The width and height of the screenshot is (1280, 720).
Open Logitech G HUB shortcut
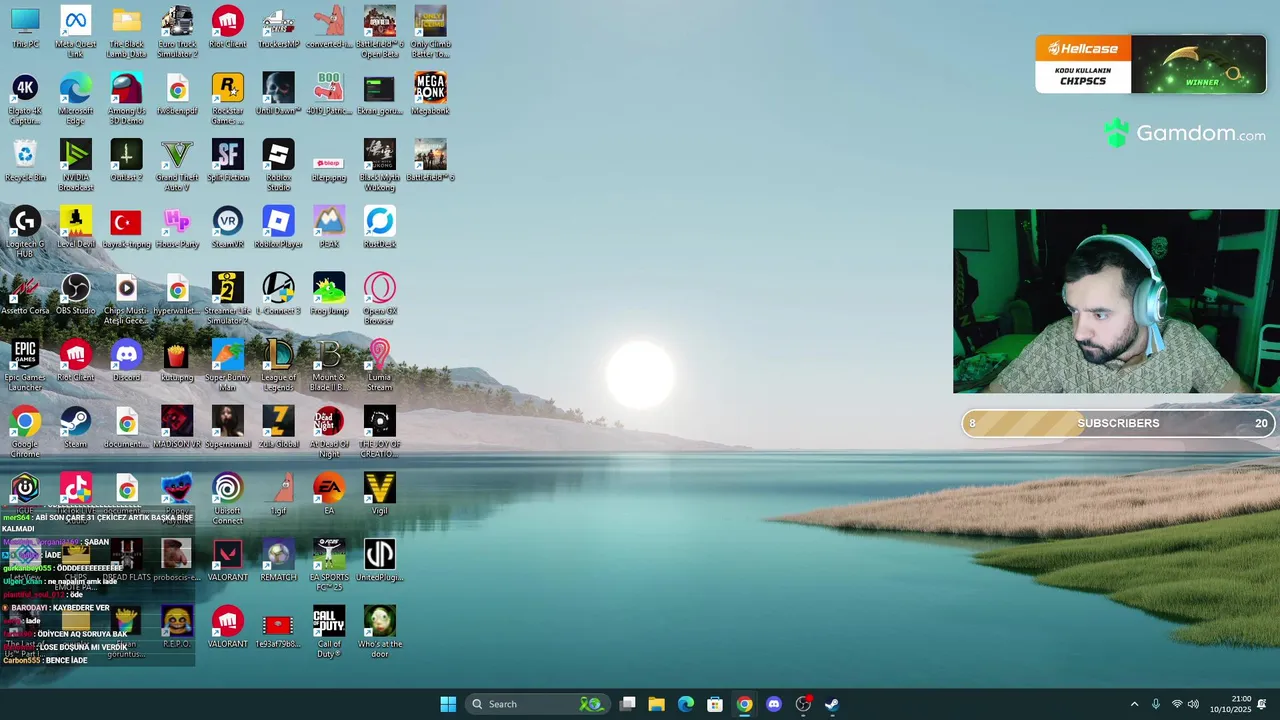click(25, 231)
